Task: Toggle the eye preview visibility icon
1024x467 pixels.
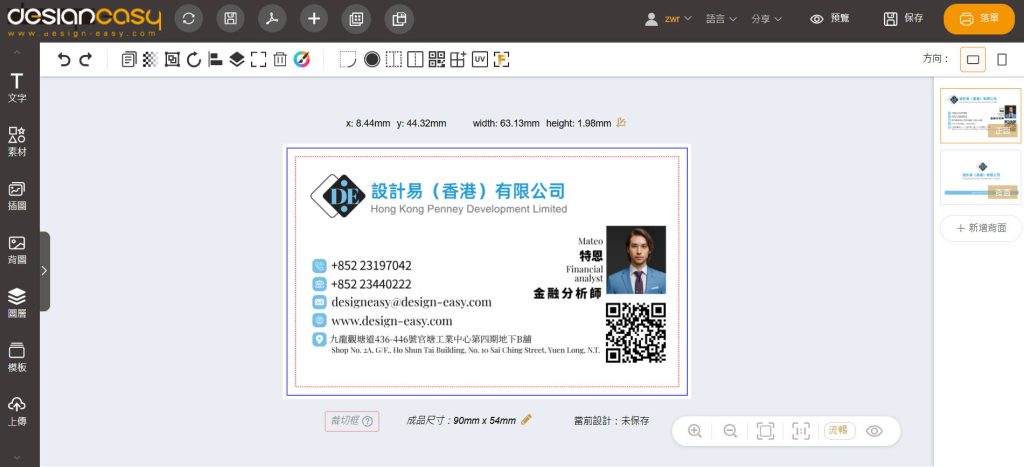Action: click(x=874, y=431)
